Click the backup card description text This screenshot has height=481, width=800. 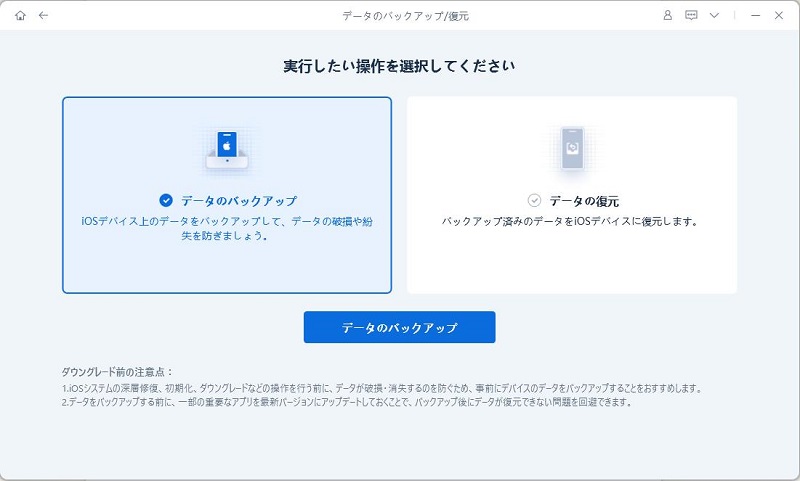click(x=227, y=229)
